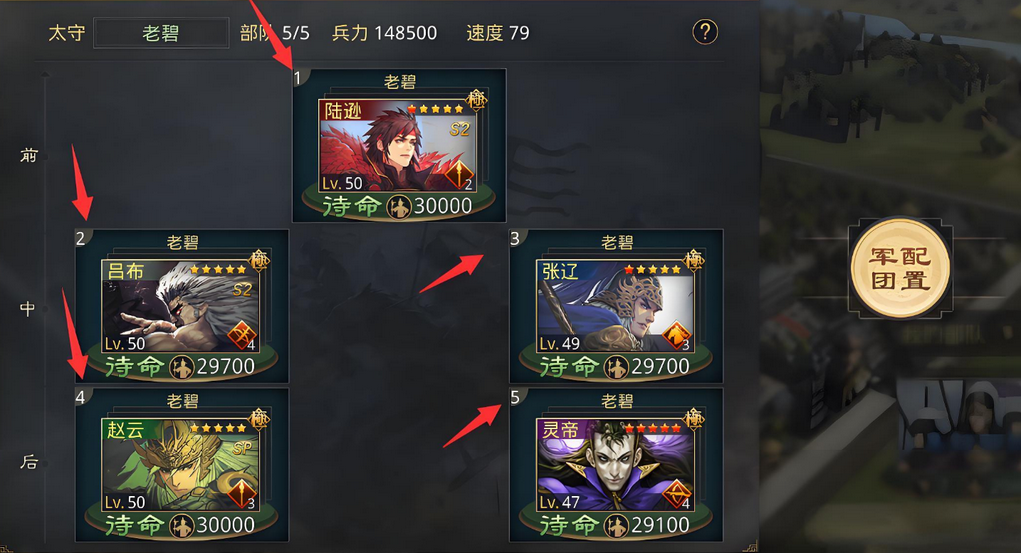1021x553 pixels.
Task: Click the spear troop icon on 赵云
Action: point(242,494)
